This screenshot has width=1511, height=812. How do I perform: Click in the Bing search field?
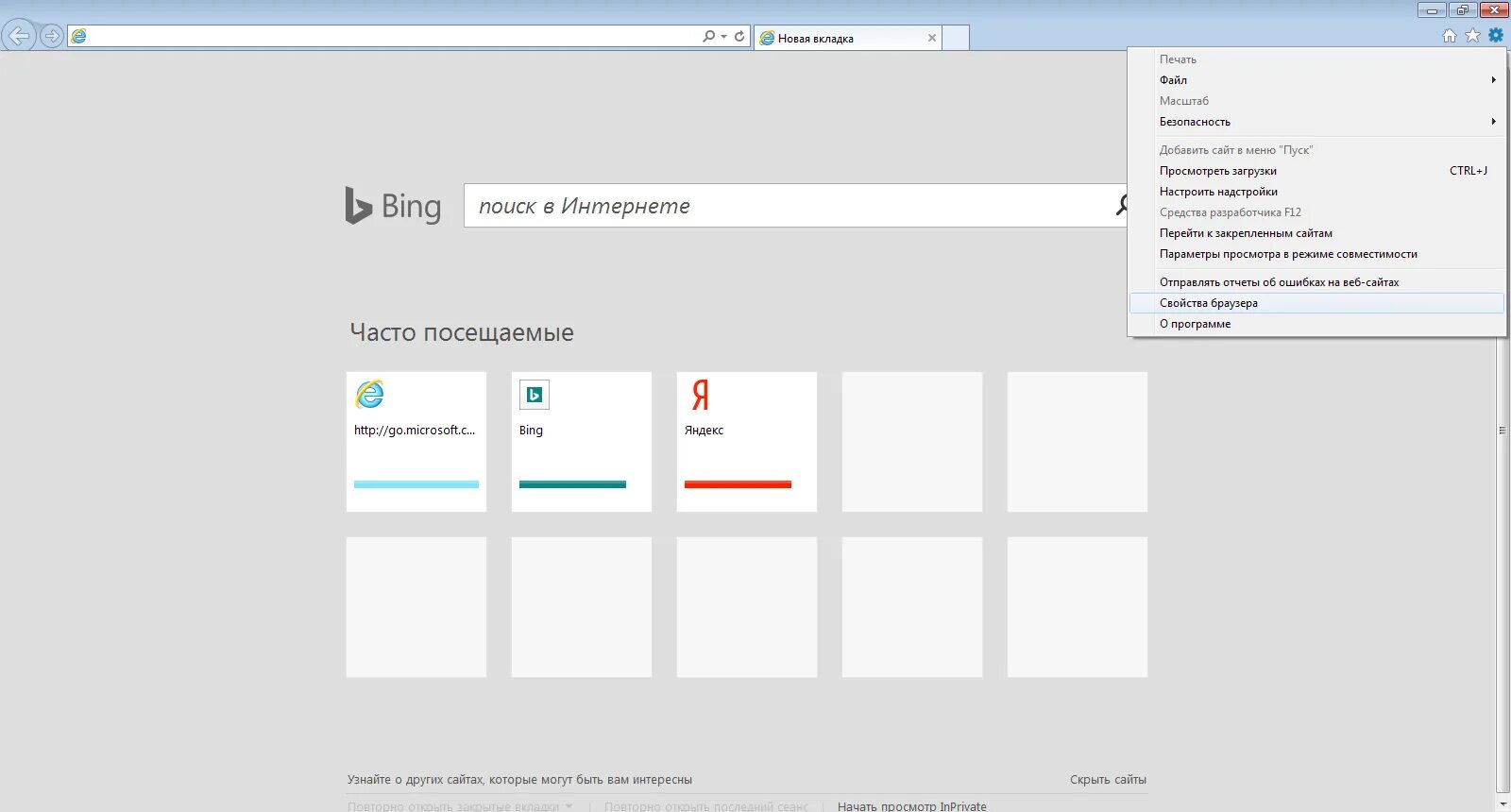click(793, 206)
